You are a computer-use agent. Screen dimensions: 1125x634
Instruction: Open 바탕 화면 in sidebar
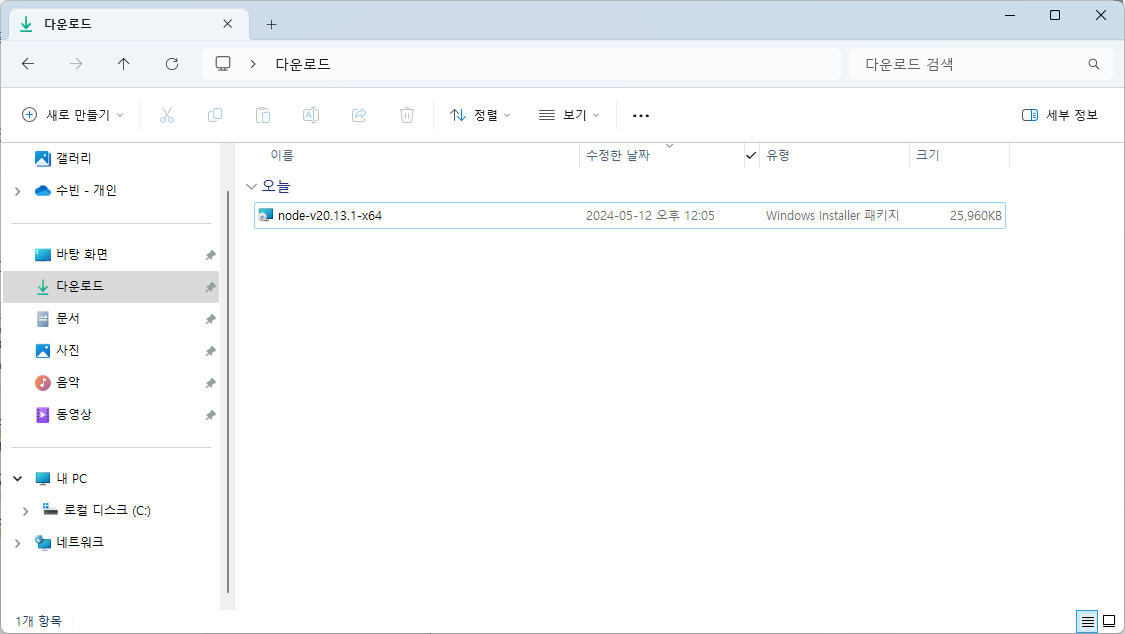(x=82, y=255)
